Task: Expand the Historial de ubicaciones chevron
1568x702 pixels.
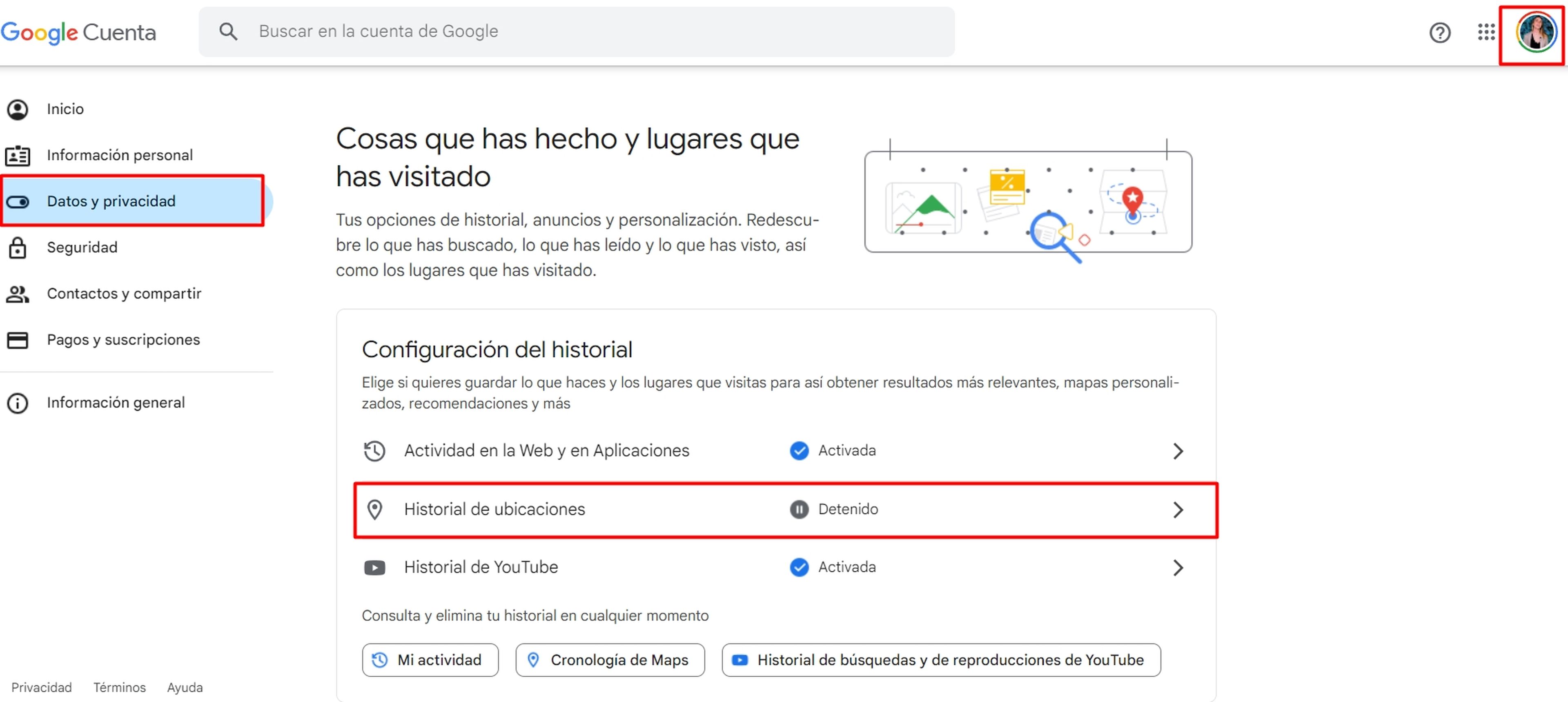Action: (x=1178, y=510)
